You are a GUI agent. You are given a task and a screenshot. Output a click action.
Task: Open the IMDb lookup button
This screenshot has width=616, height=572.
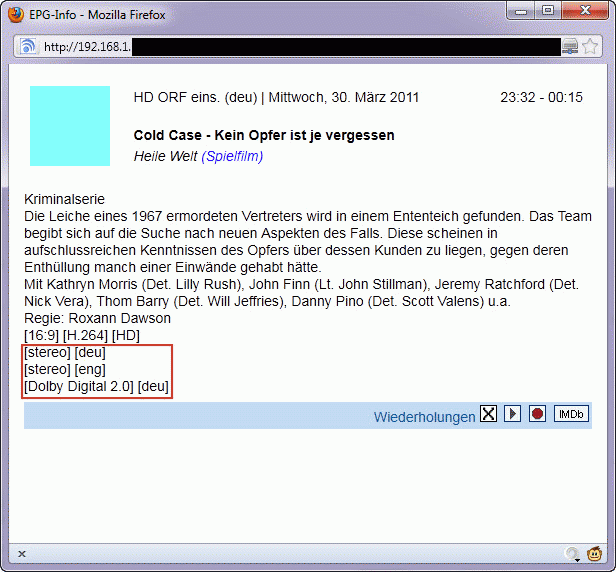tap(571, 414)
